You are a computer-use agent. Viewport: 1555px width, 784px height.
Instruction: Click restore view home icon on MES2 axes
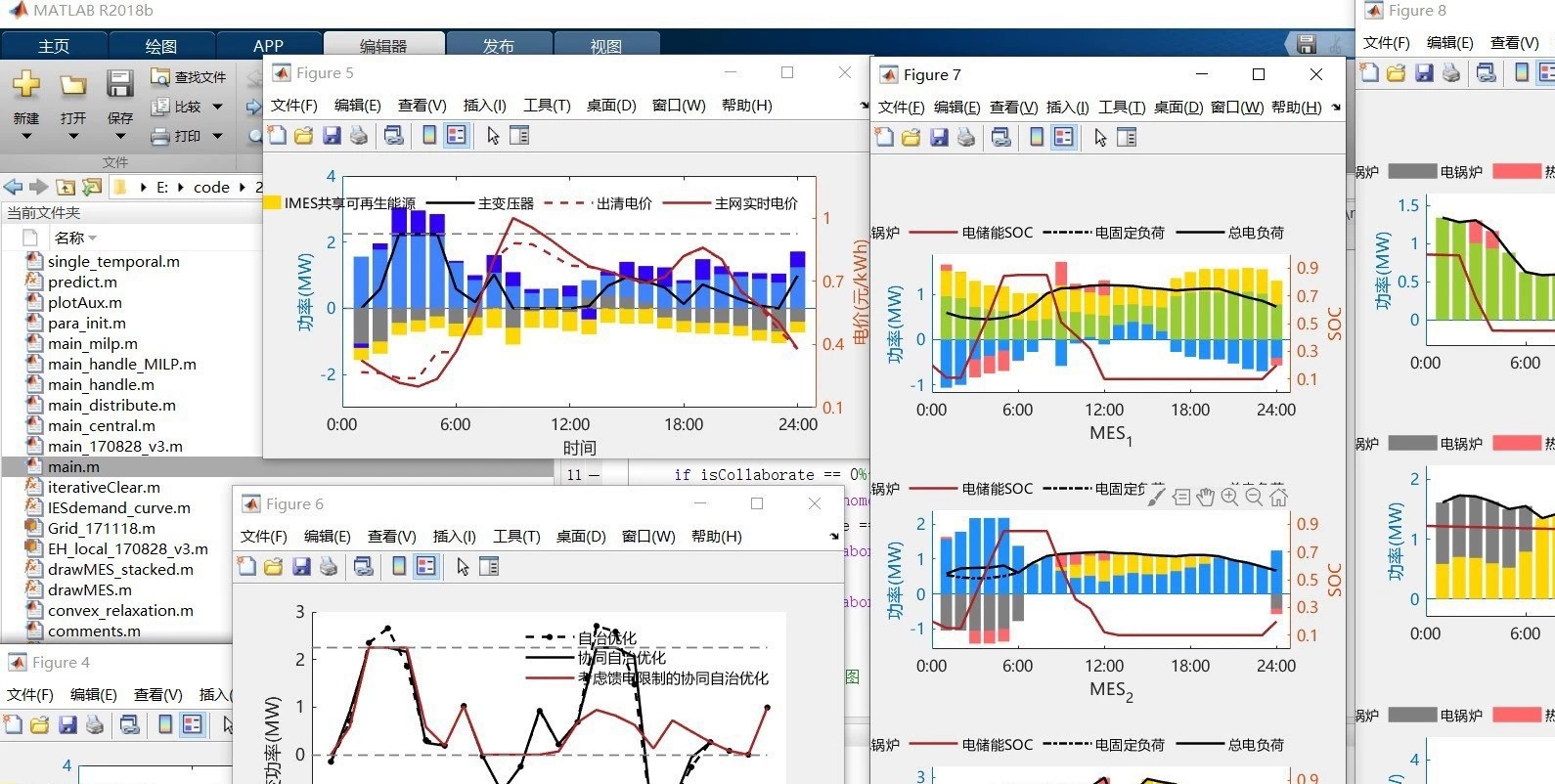(x=1278, y=497)
